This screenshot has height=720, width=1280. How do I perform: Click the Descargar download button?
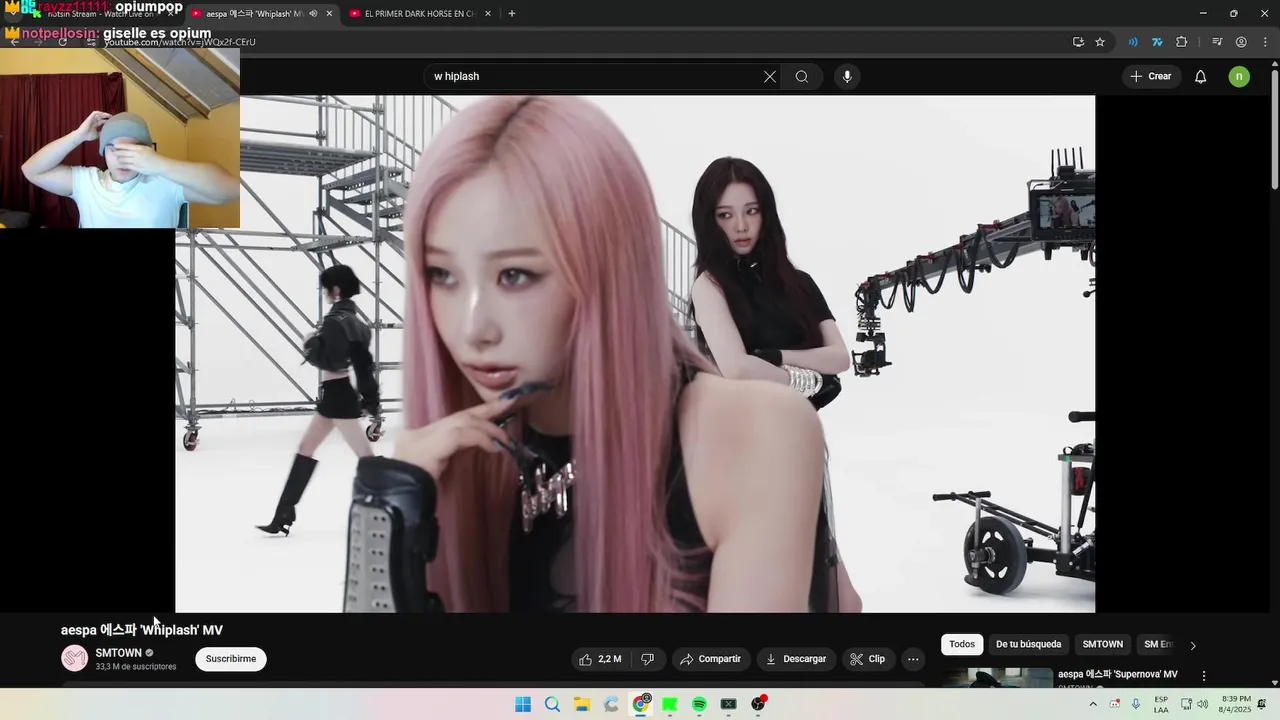796,659
